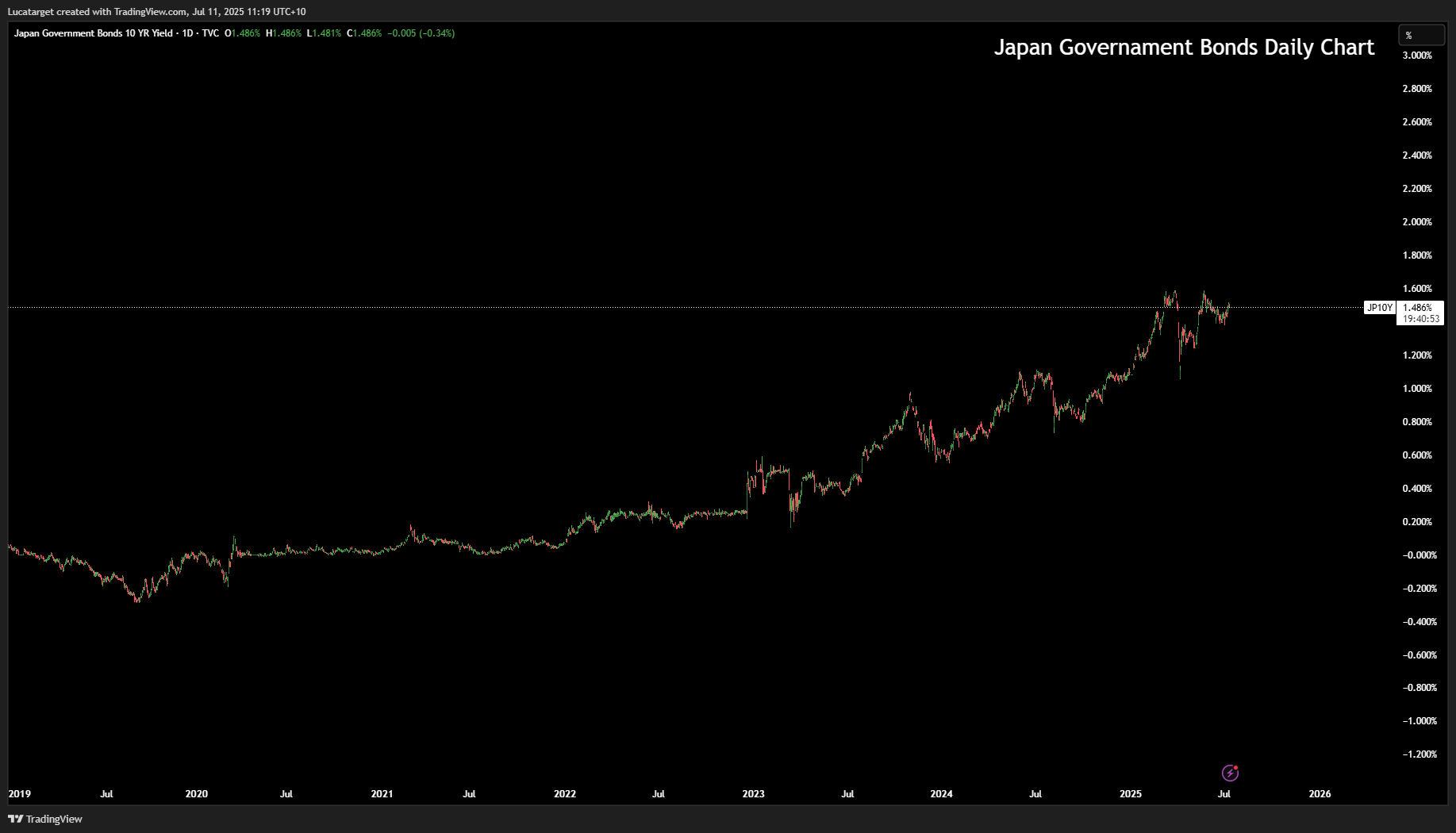Click the −0.005 (−0.34%) change value in legend

click(421, 33)
